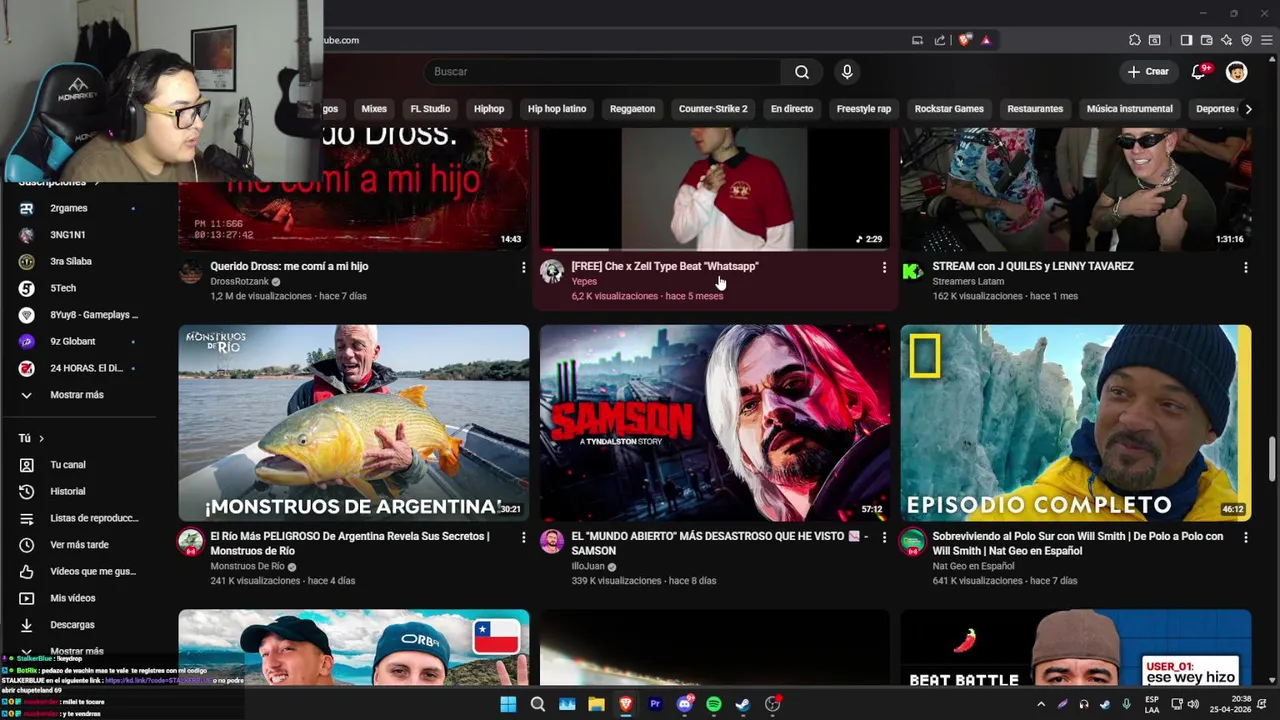Select the Hiphop filter chip
The width and height of the screenshot is (1280, 720).
coord(489,109)
